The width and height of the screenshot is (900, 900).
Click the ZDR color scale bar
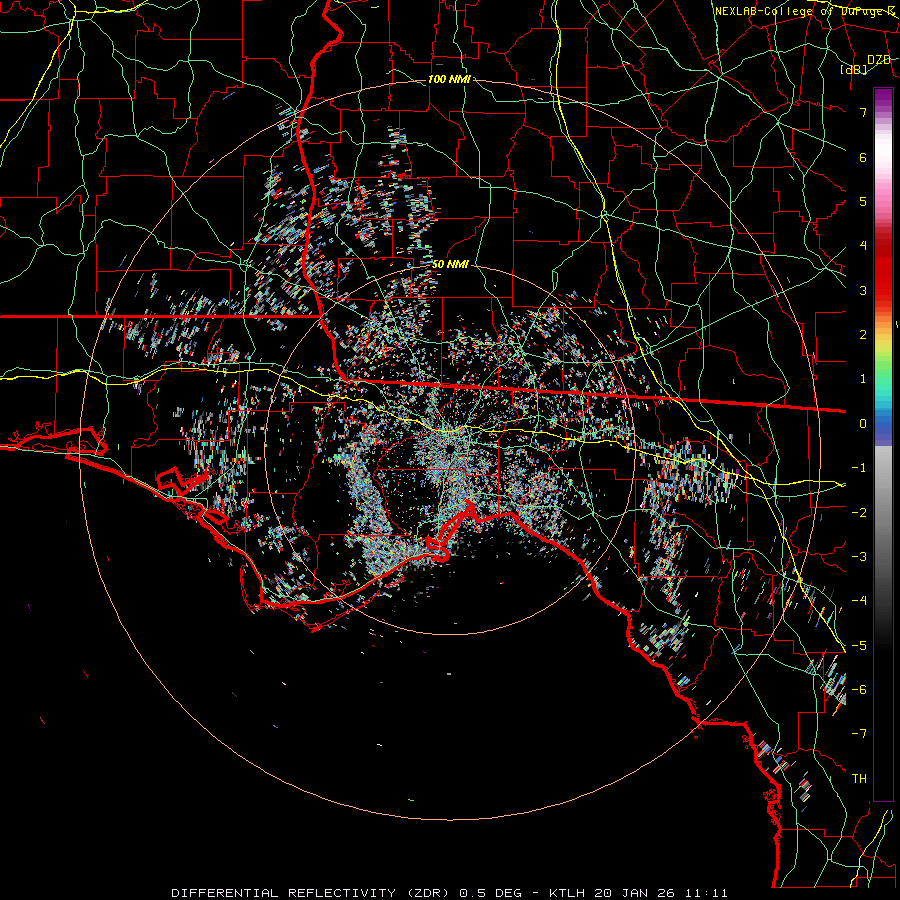tap(883, 444)
